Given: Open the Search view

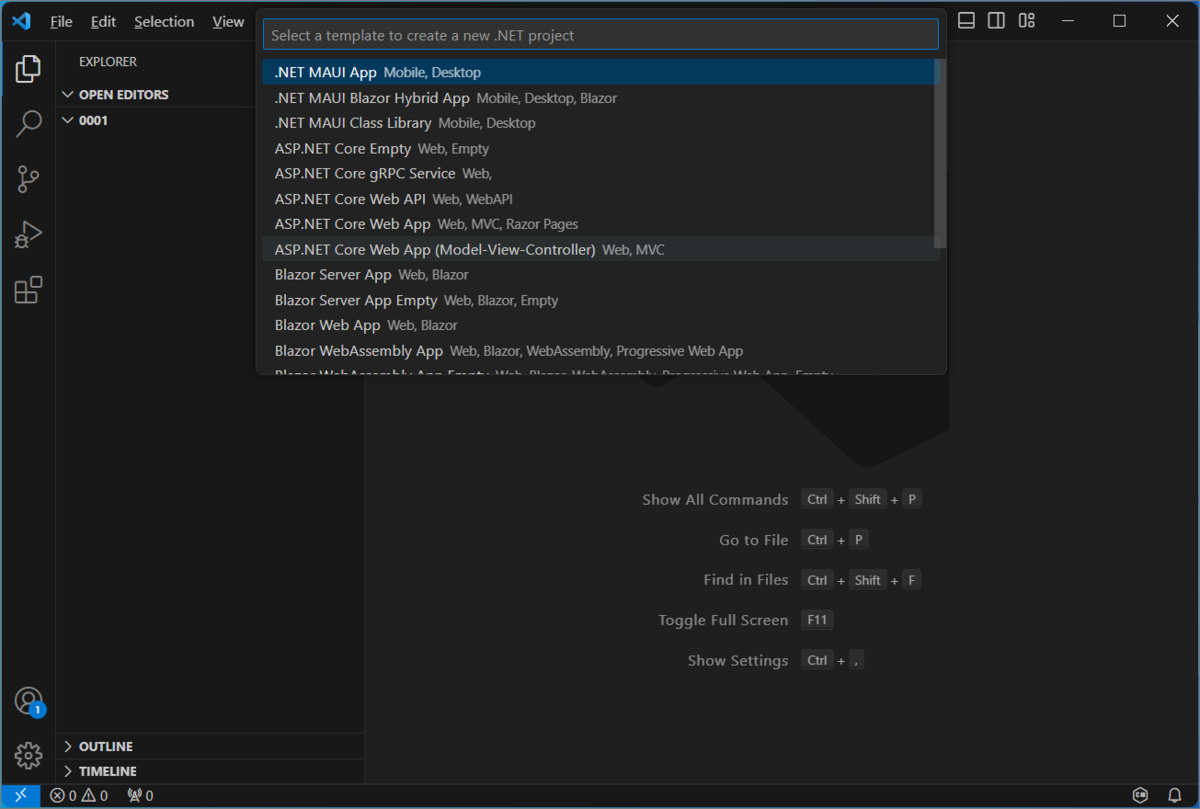Looking at the screenshot, I should 28,124.
